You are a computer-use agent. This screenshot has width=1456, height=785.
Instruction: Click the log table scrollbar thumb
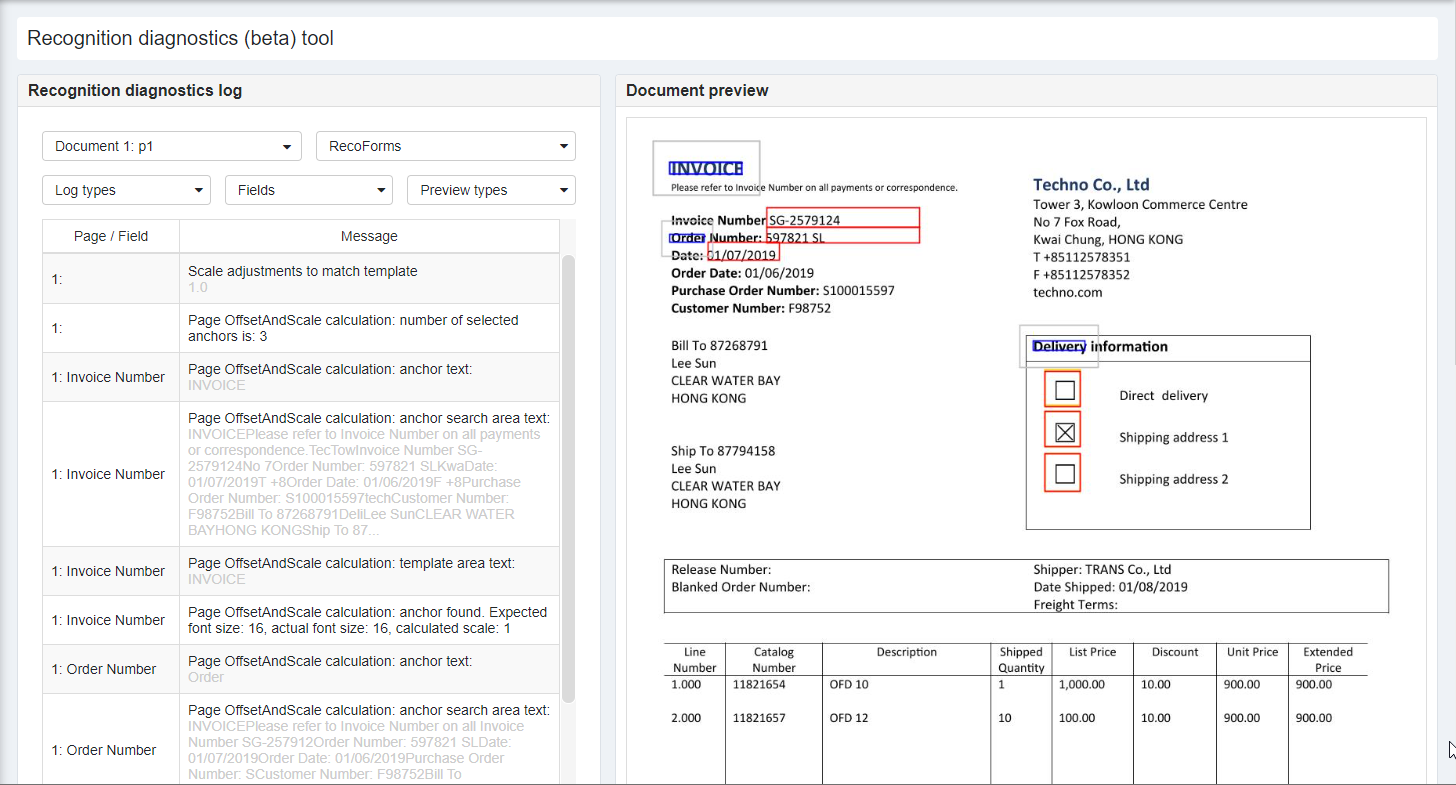tap(568, 478)
